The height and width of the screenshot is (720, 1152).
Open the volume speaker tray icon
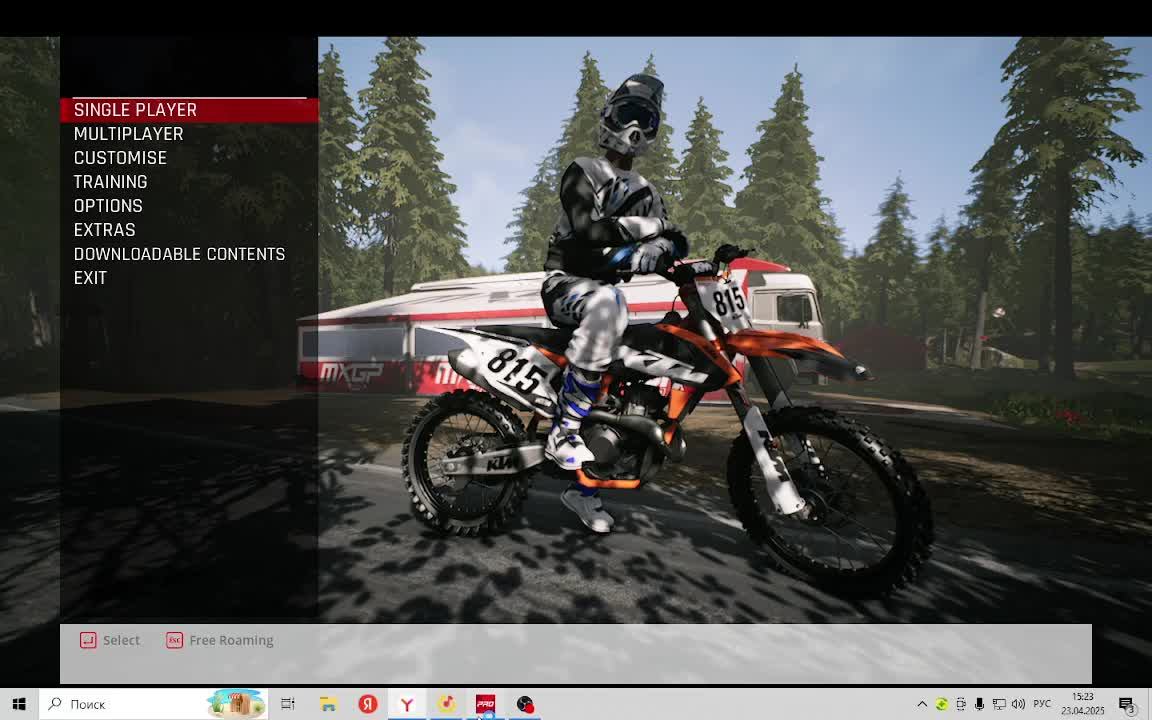click(x=1018, y=704)
